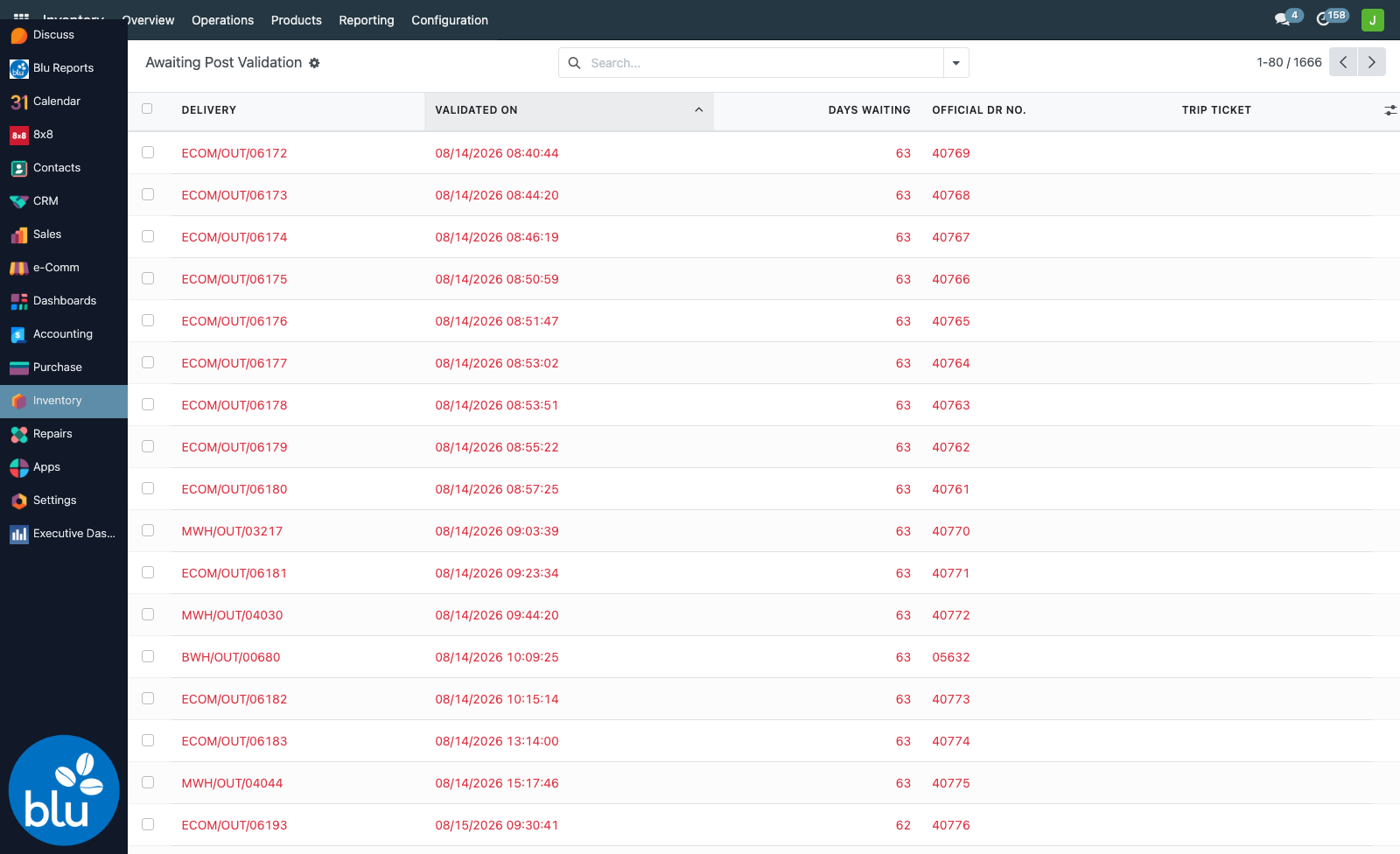
Task: Open delivery ECOM/OUT/06180
Action: [x=234, y=489]
